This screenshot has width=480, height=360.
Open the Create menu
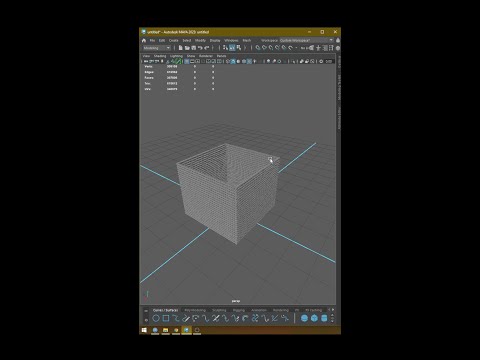(x=174, y=40)
